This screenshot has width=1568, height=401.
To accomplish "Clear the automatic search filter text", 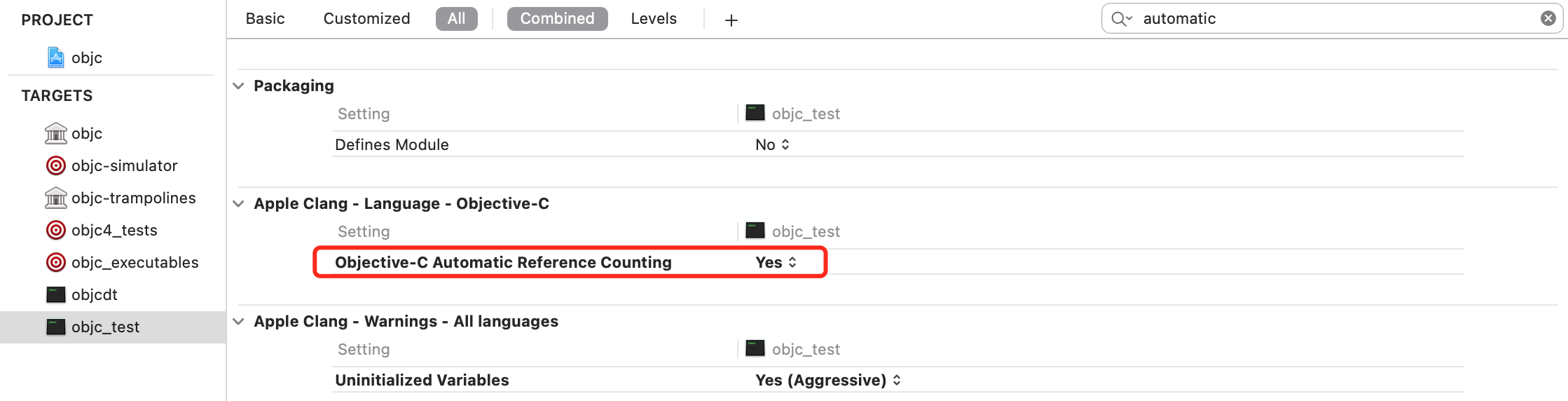I will [1548, 18].
